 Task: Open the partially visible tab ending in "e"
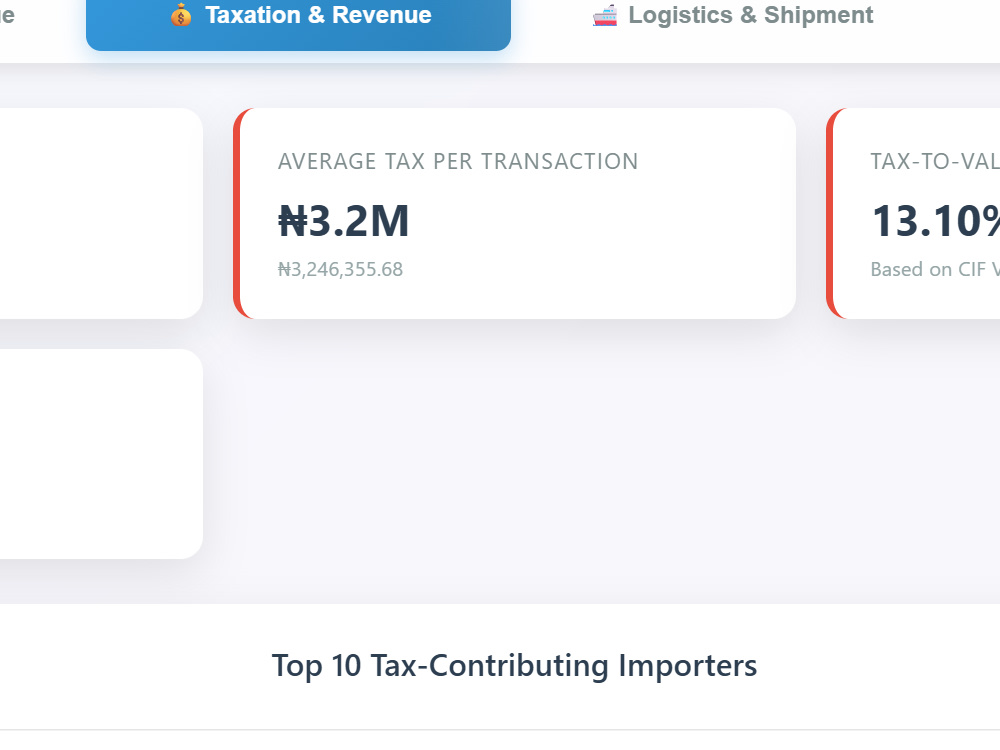click(x=7, y=15)
